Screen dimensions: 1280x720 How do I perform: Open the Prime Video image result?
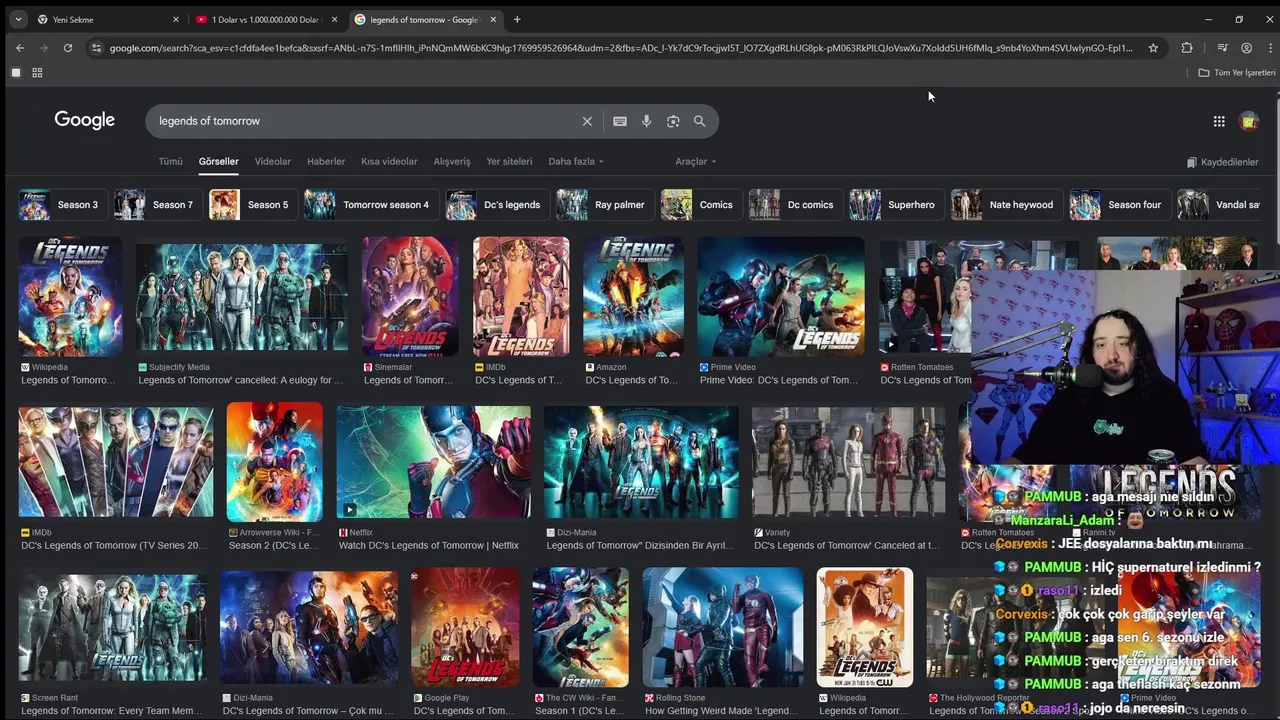coord(781,296)
